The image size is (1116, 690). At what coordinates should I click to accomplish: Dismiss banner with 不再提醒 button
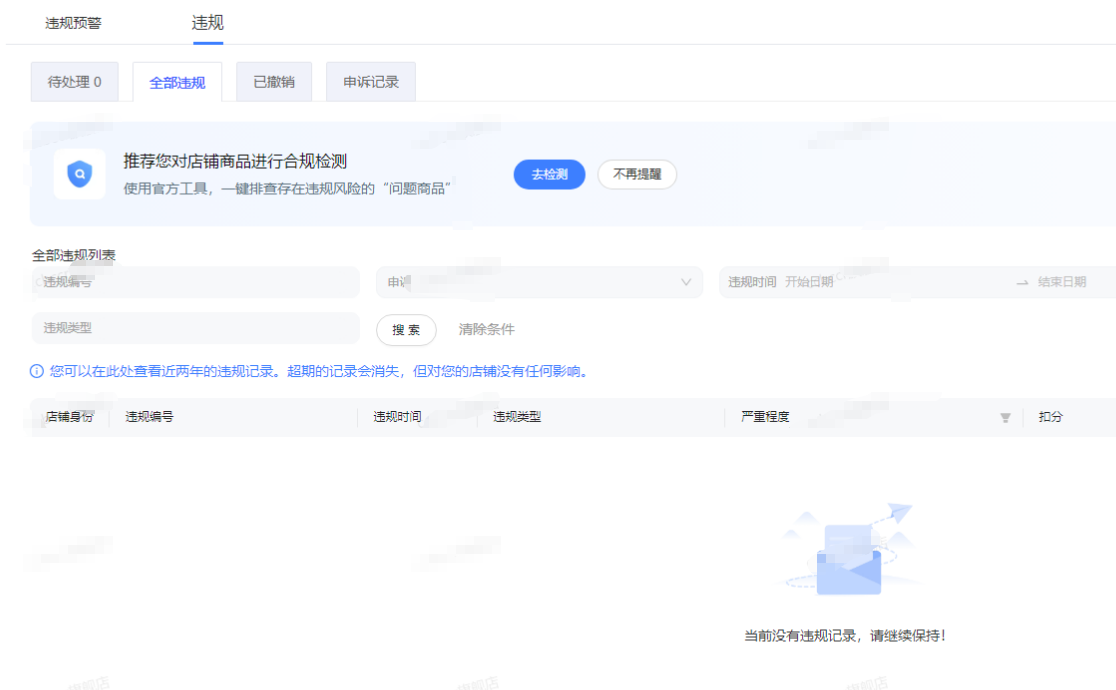[637, 174]
